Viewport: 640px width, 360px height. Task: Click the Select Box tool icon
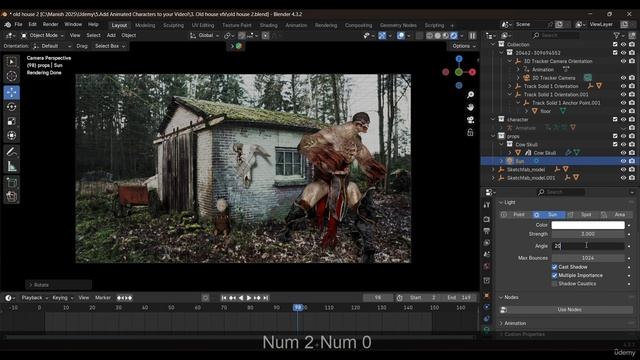(11, 62)
